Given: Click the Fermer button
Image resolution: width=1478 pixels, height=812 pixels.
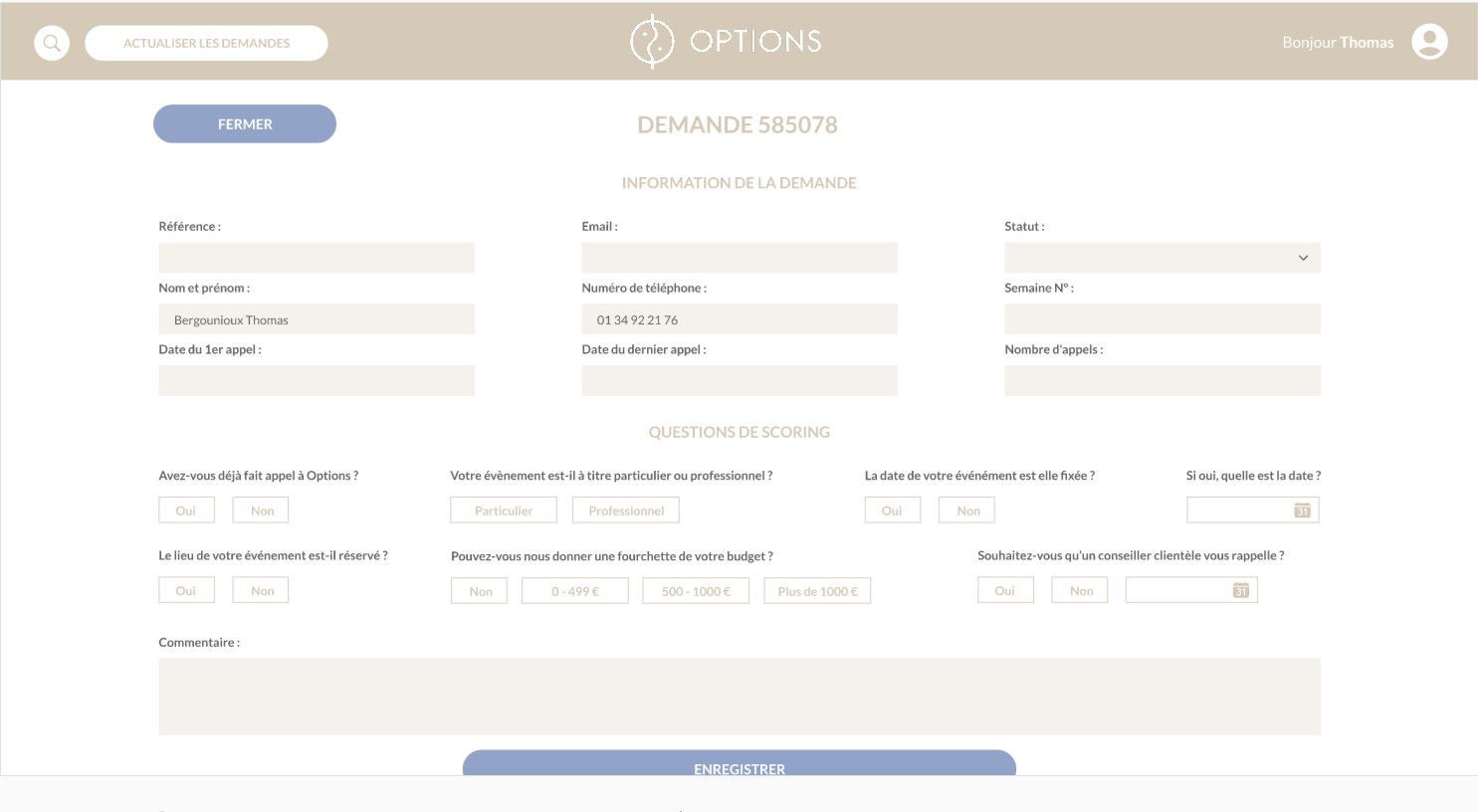Looking at the screenshot, I should 245,124.
